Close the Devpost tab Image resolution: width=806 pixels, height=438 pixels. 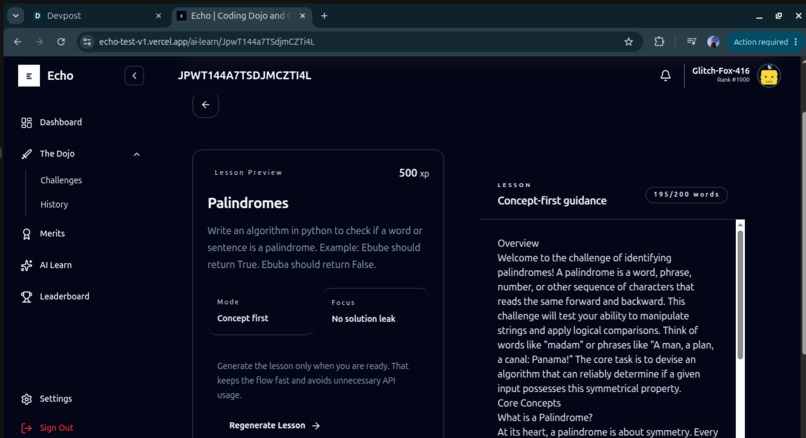point(158,16)
